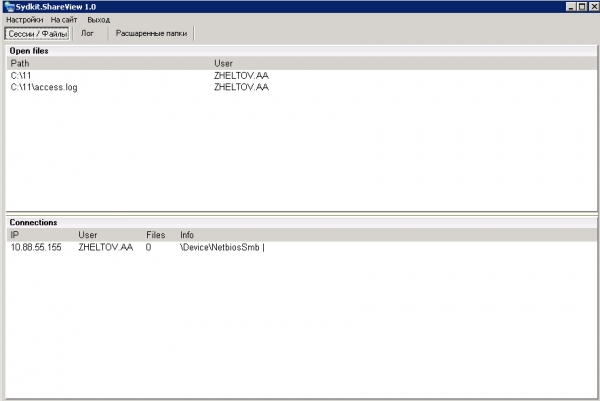The image size is (600, 401).
Task: Switch to the Сессии / Файлы tab
Action: (x=37, y=34)
